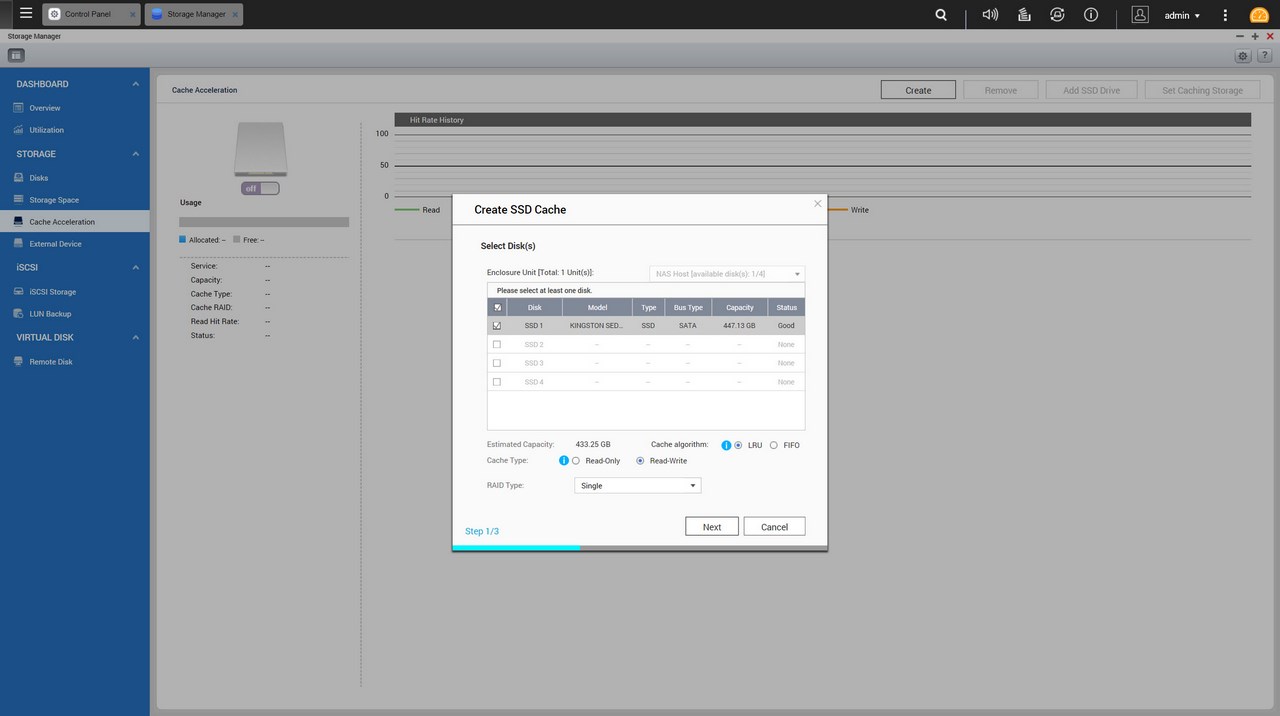Uncheck the SSD 1 disk checkbox
The height and width of the screenshot is (716, 1280).
tap(497, 325)
